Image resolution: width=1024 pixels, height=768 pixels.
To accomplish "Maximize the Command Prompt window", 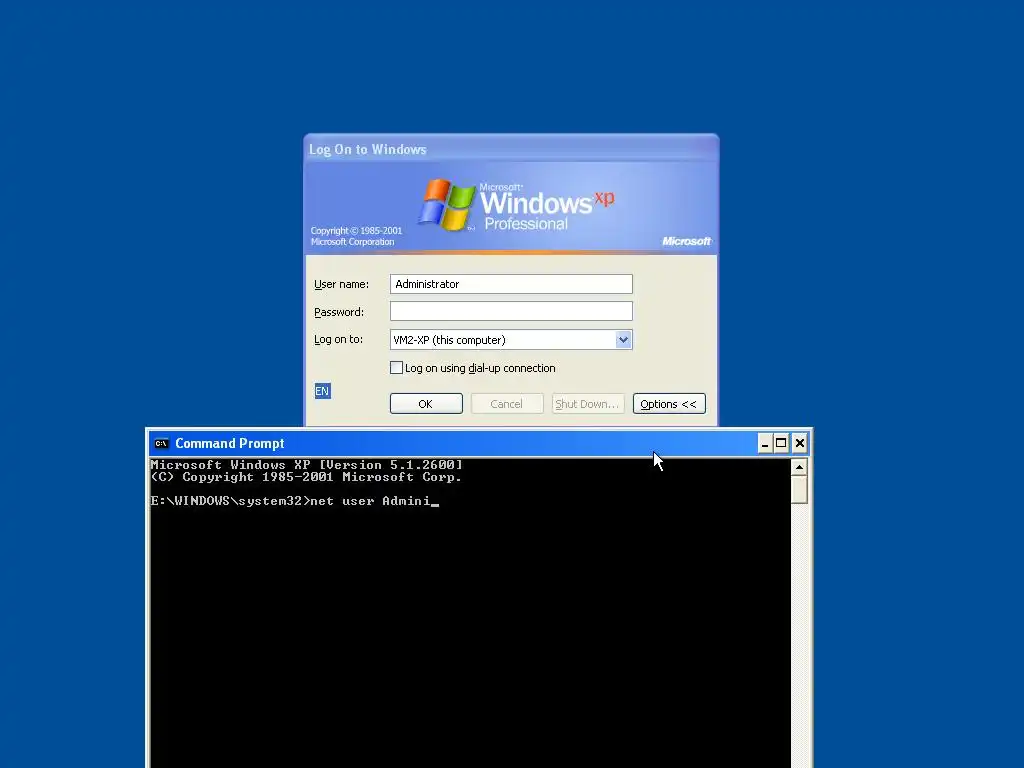I will click(x=781, y=443).
